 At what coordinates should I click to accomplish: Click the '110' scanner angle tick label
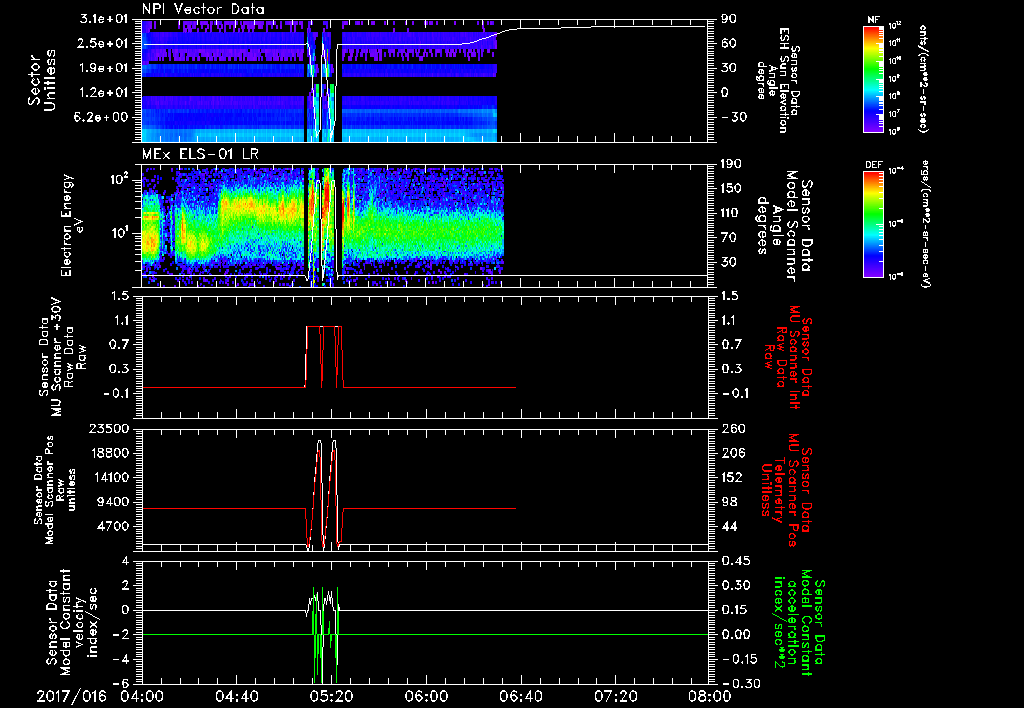[732, 213]
